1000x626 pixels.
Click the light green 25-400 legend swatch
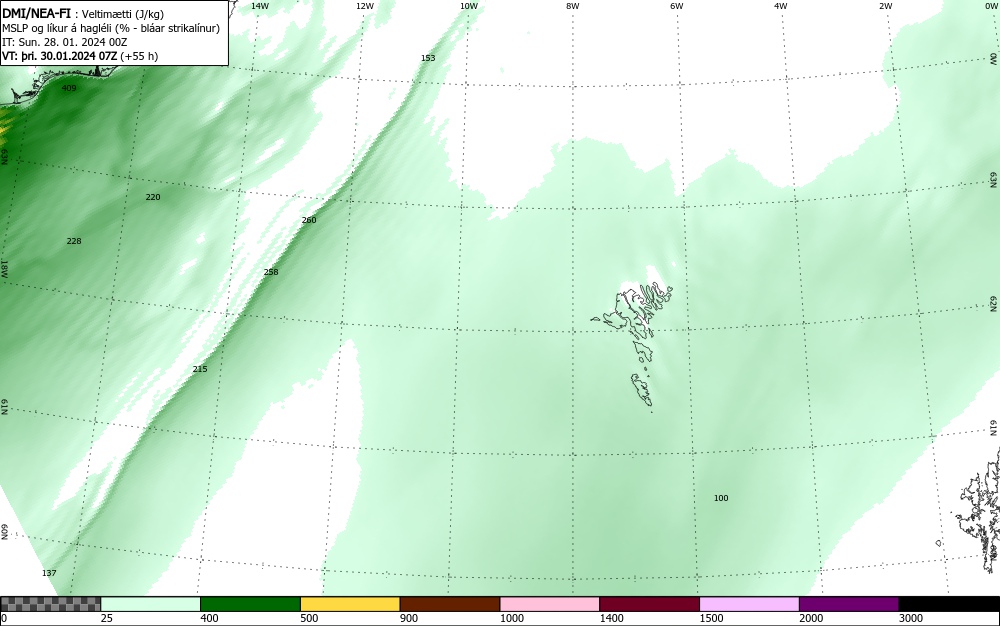click(151, 604)
